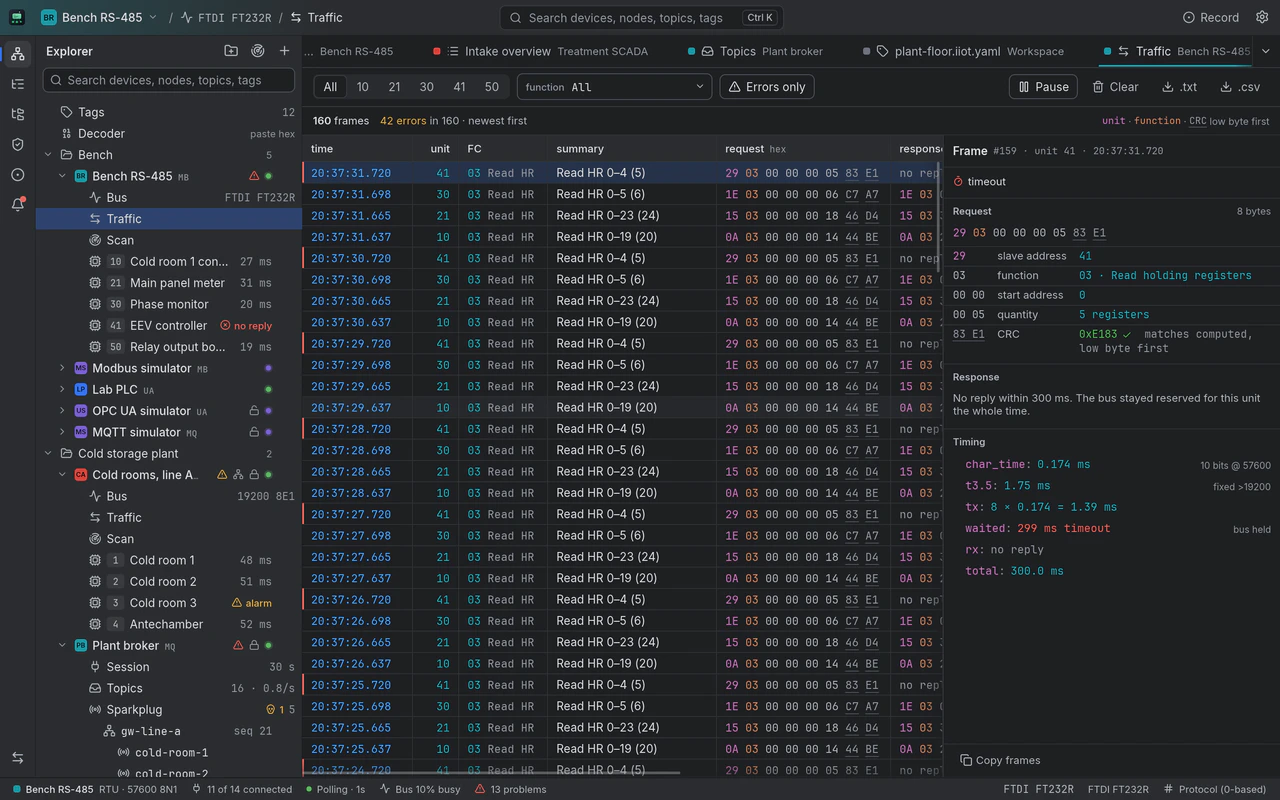Click the swap arrows icon at the sidebar bottom
1280x800 pixels.
(17, 758)
